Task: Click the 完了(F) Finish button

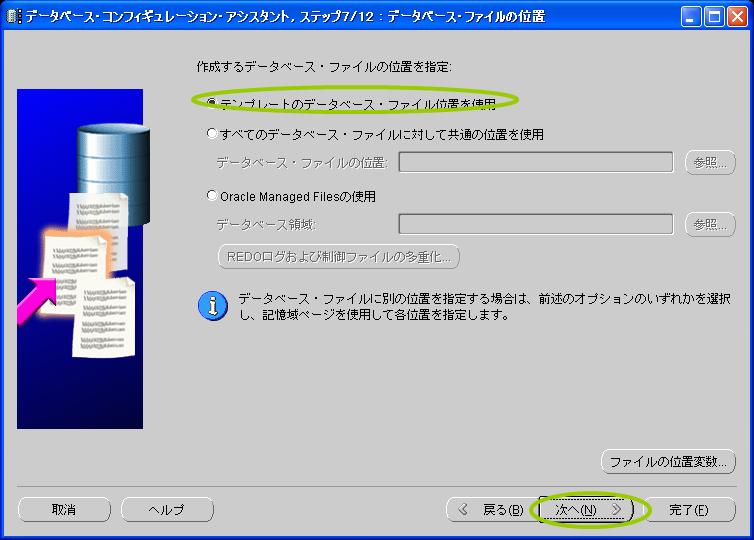Action: [689, 509]
